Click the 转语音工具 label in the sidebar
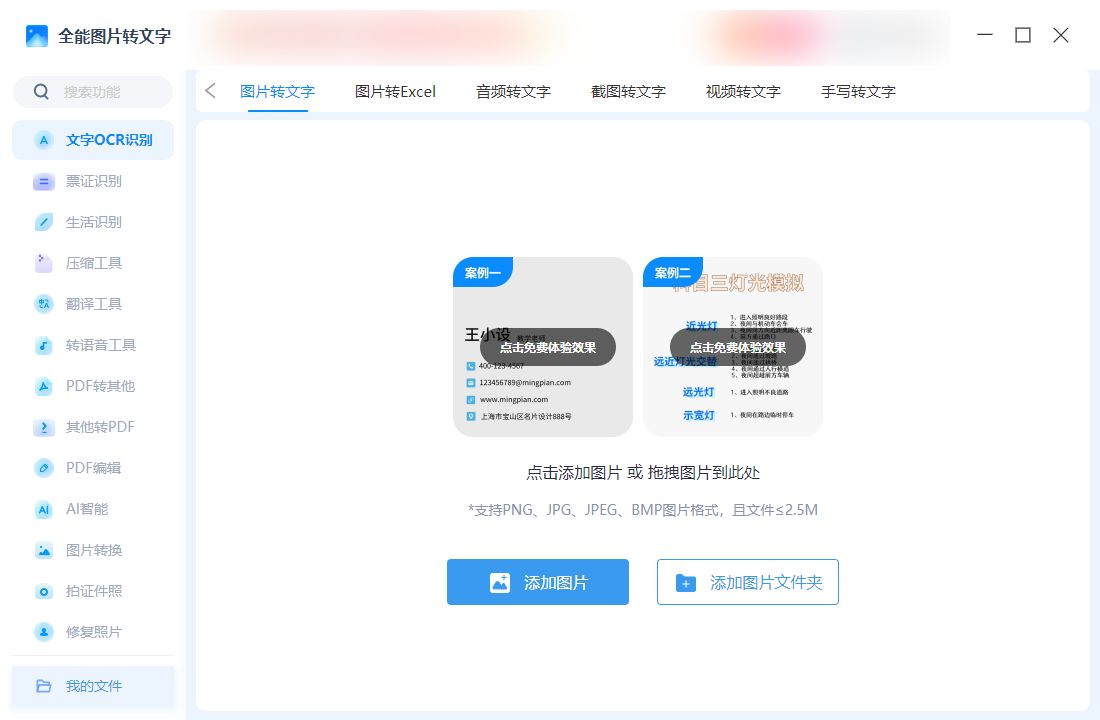This screenshot has width=1100, height=720. pyautogui.click(x=101, y=345)
